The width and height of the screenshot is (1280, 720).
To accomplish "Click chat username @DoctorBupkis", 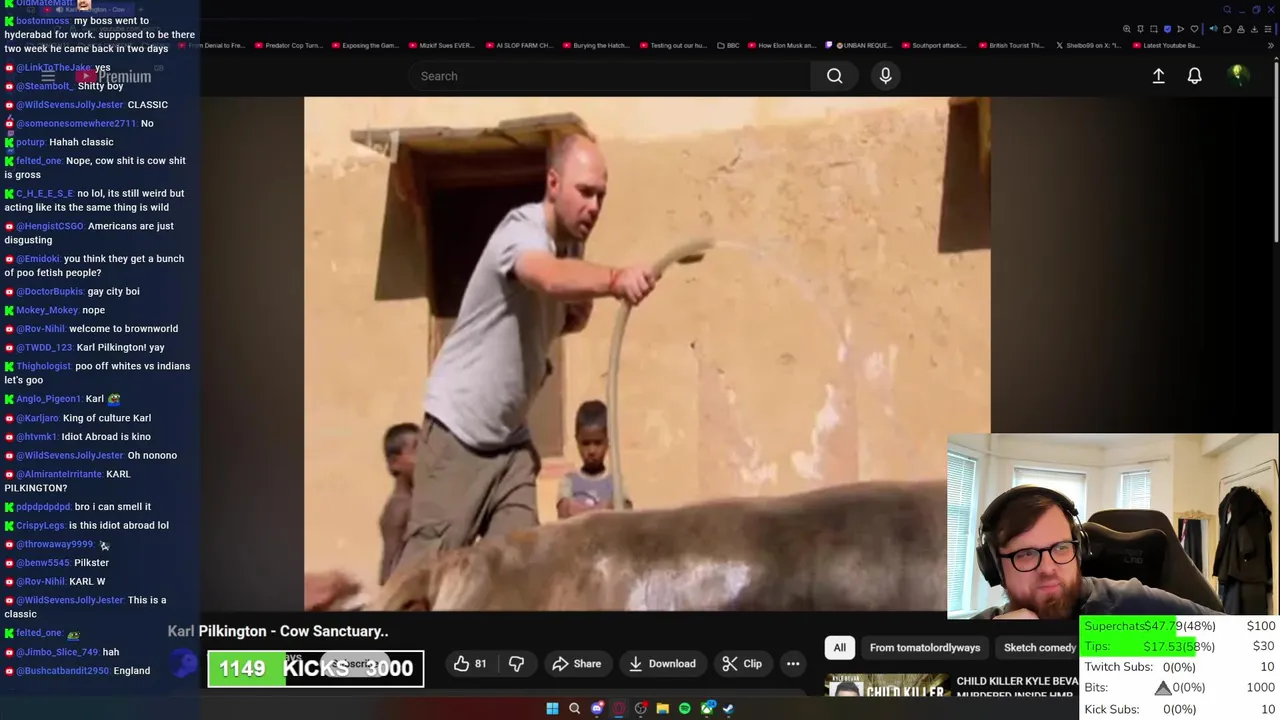I will (50, 292).
